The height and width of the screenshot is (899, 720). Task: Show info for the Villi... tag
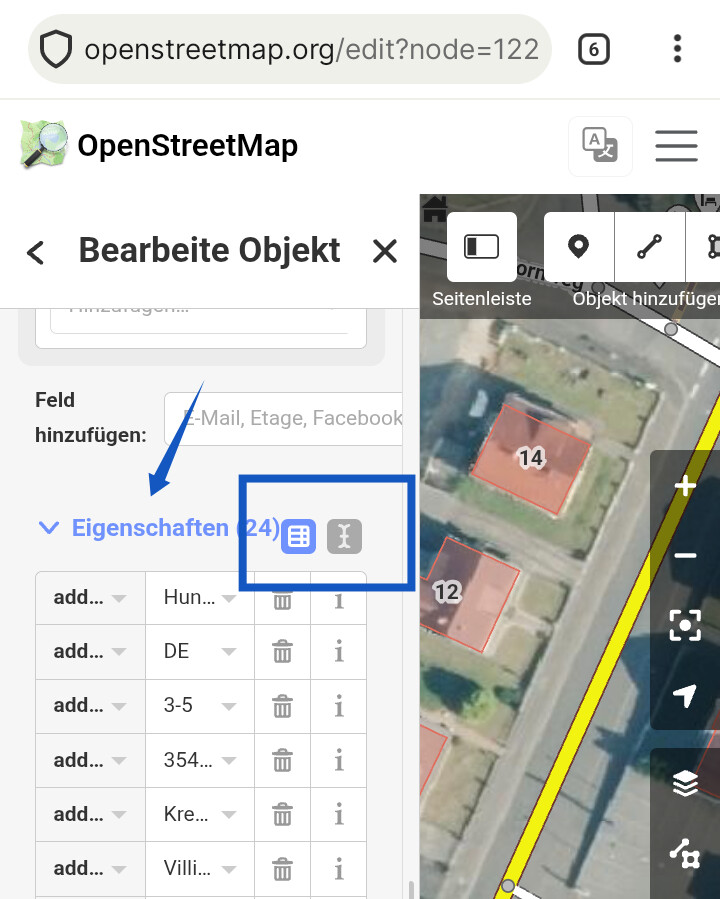click(x=339, y=869)
